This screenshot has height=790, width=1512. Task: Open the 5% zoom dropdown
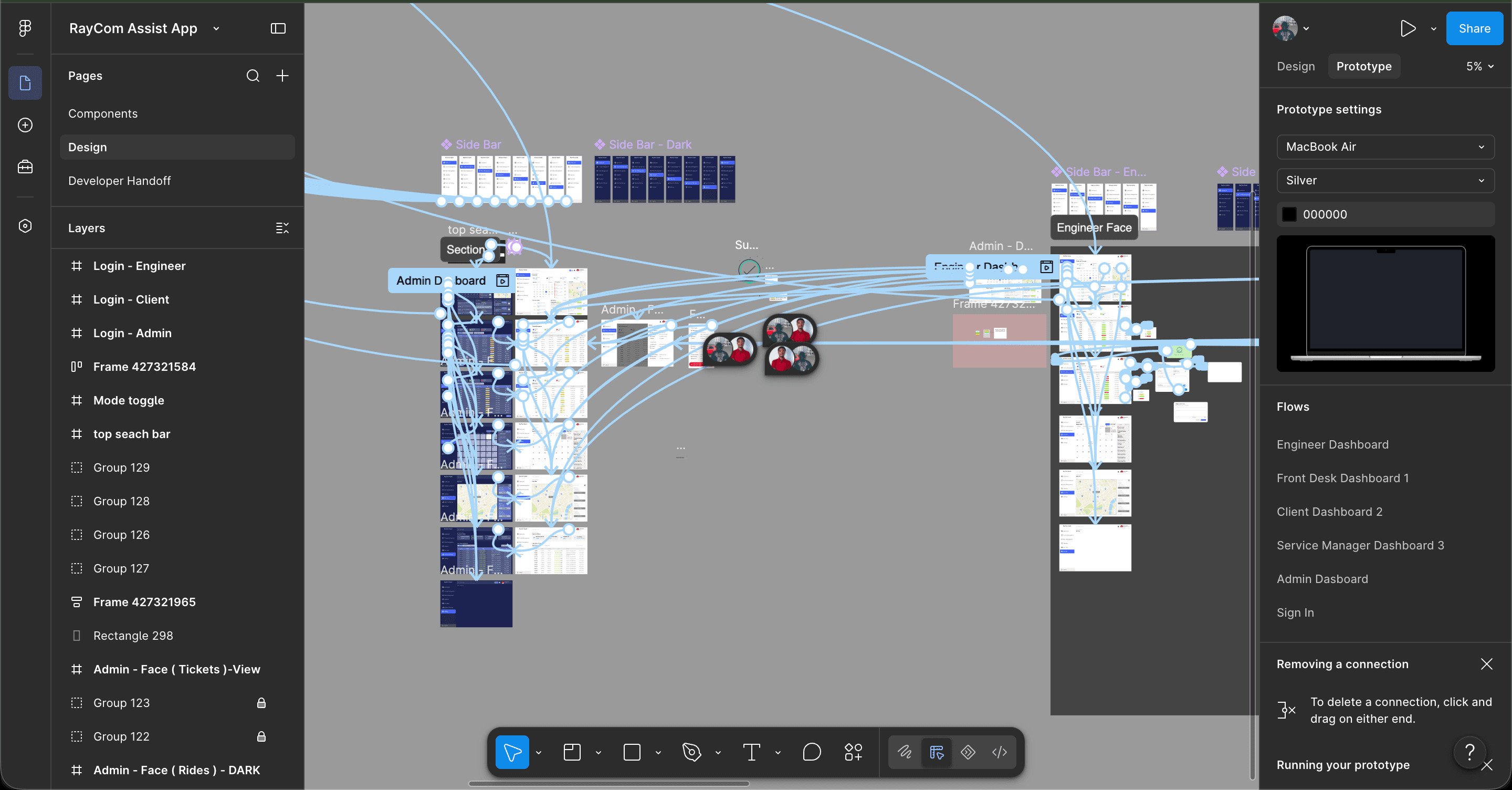(1480, 66)
